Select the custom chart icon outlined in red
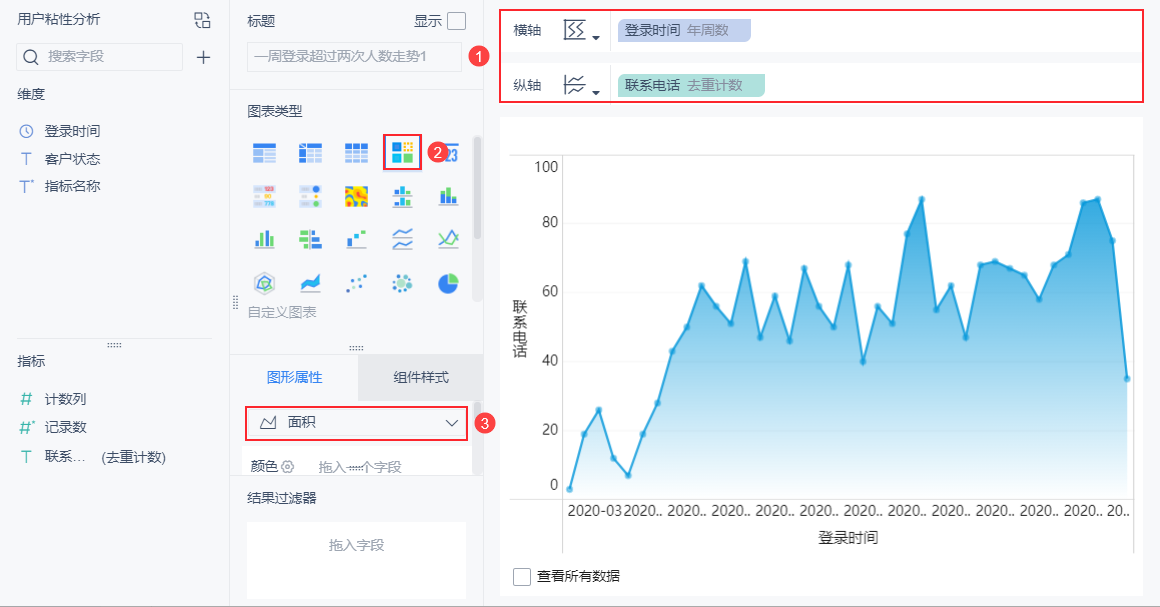This screenshot has height=607, width=1160. (x=402, y=152)
